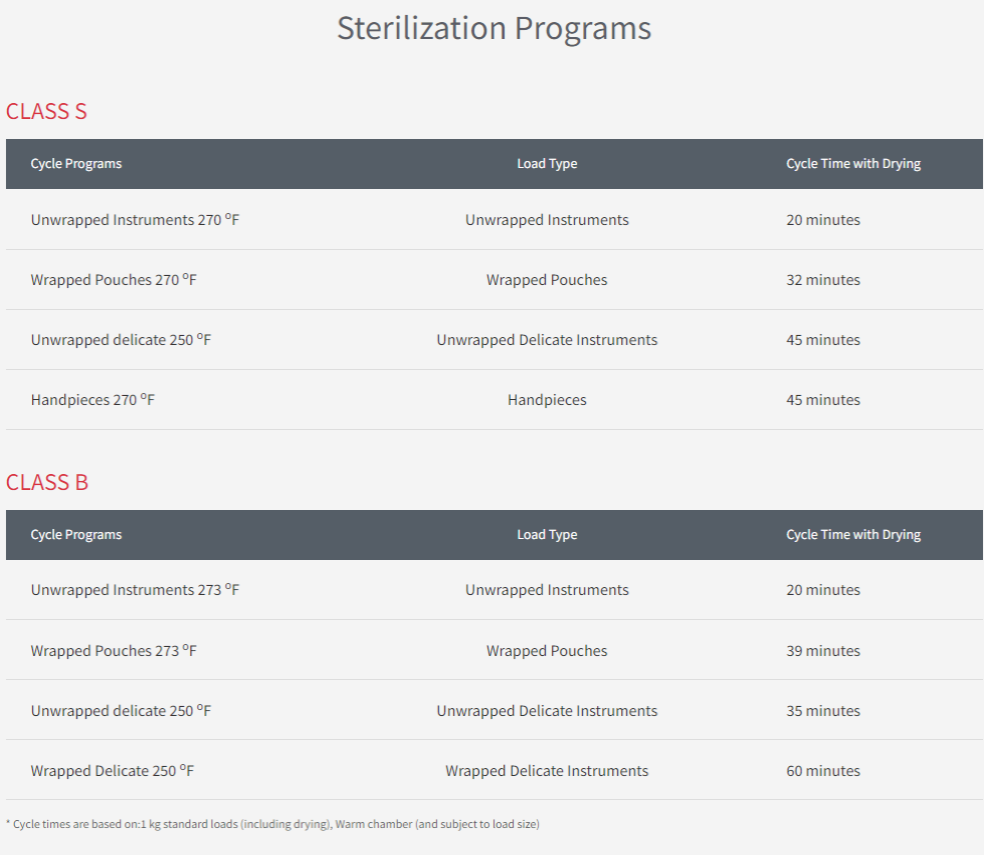Viewport: 984px width, 855px height.
Task: Select the 39 minutes cycle time cell
Action: coord(823,651)
